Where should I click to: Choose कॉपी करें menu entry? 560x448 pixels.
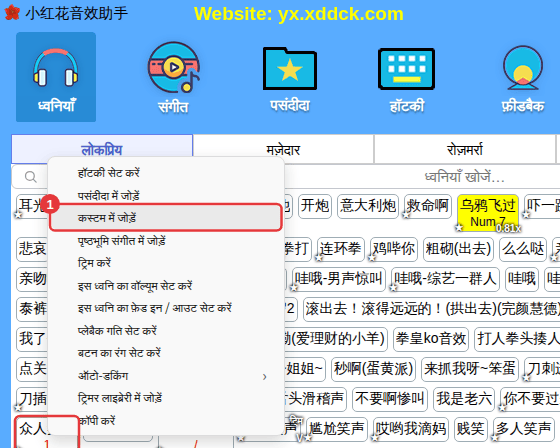[x=166, y=420]
